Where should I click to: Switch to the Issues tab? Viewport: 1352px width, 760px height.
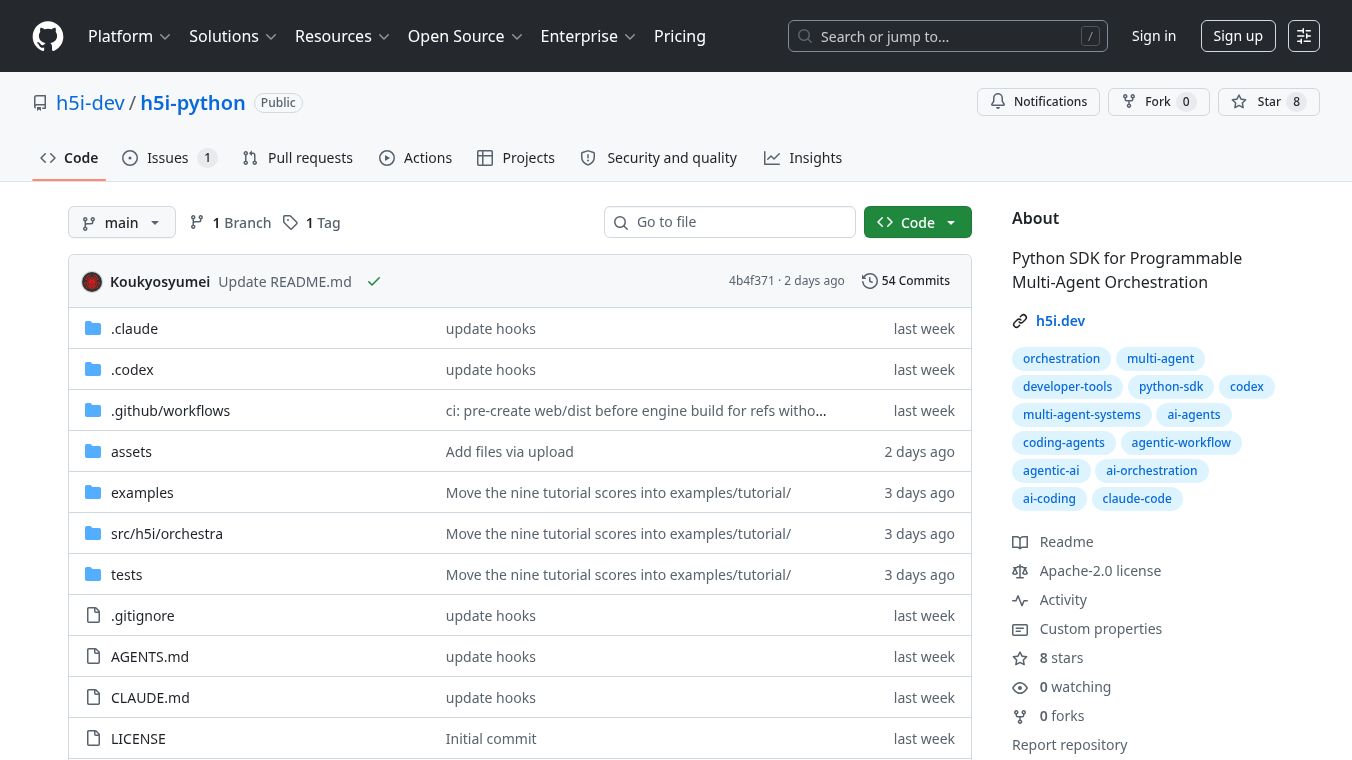pyautogui.click(x=169, y=158)
